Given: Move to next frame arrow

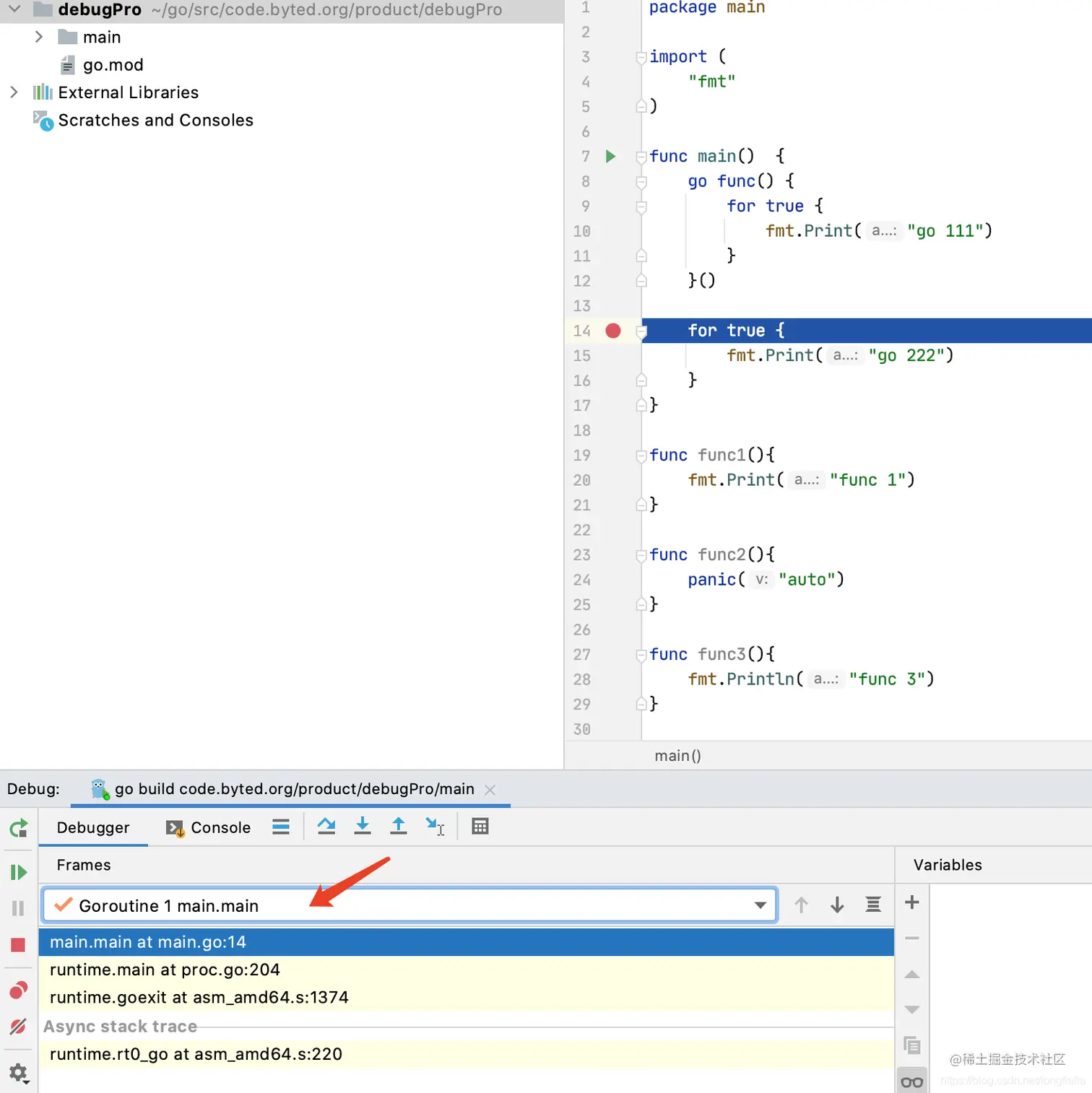Looking at the screenshot, I should [x=837, y=905].
